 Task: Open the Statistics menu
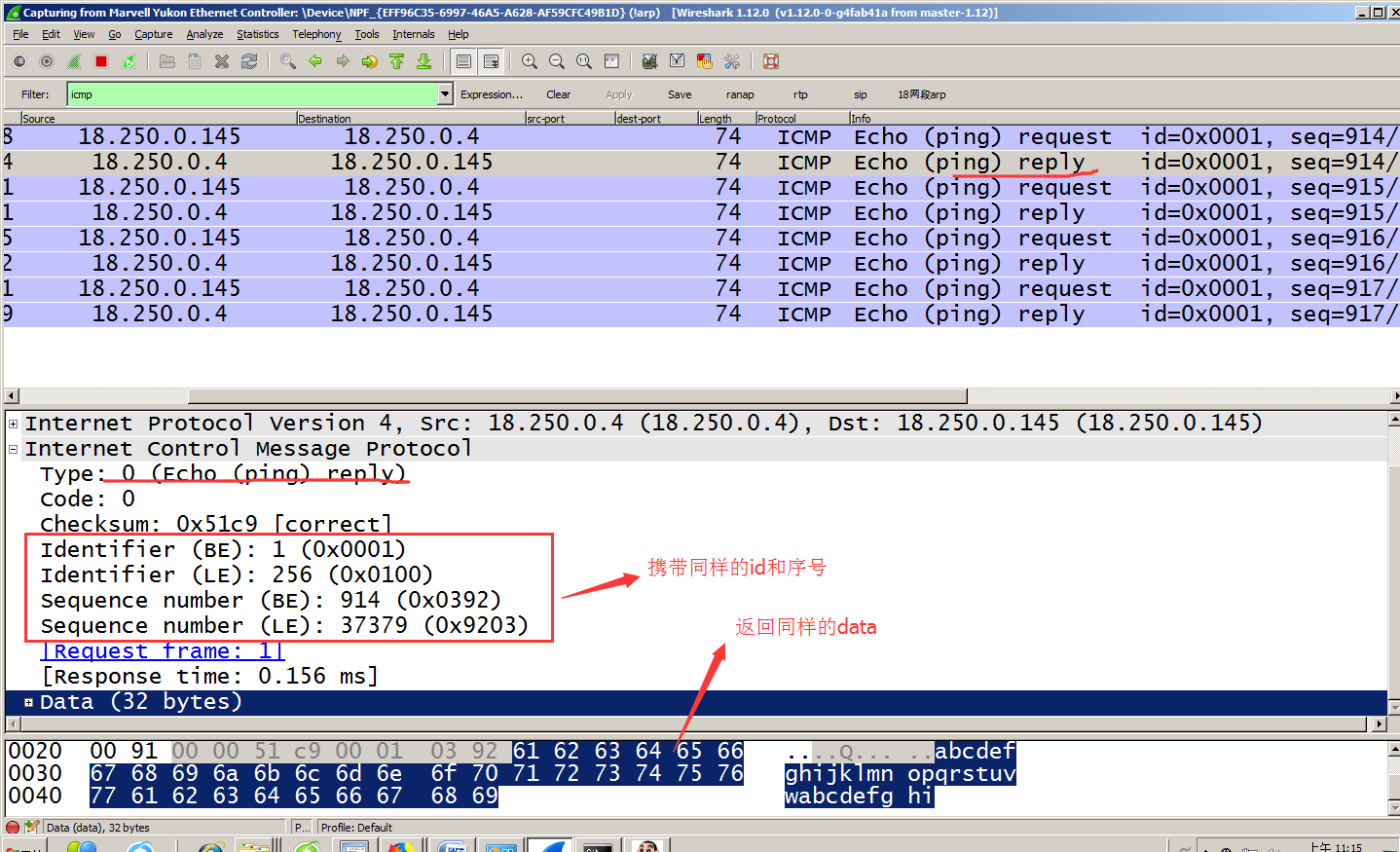tap(258, 34)
